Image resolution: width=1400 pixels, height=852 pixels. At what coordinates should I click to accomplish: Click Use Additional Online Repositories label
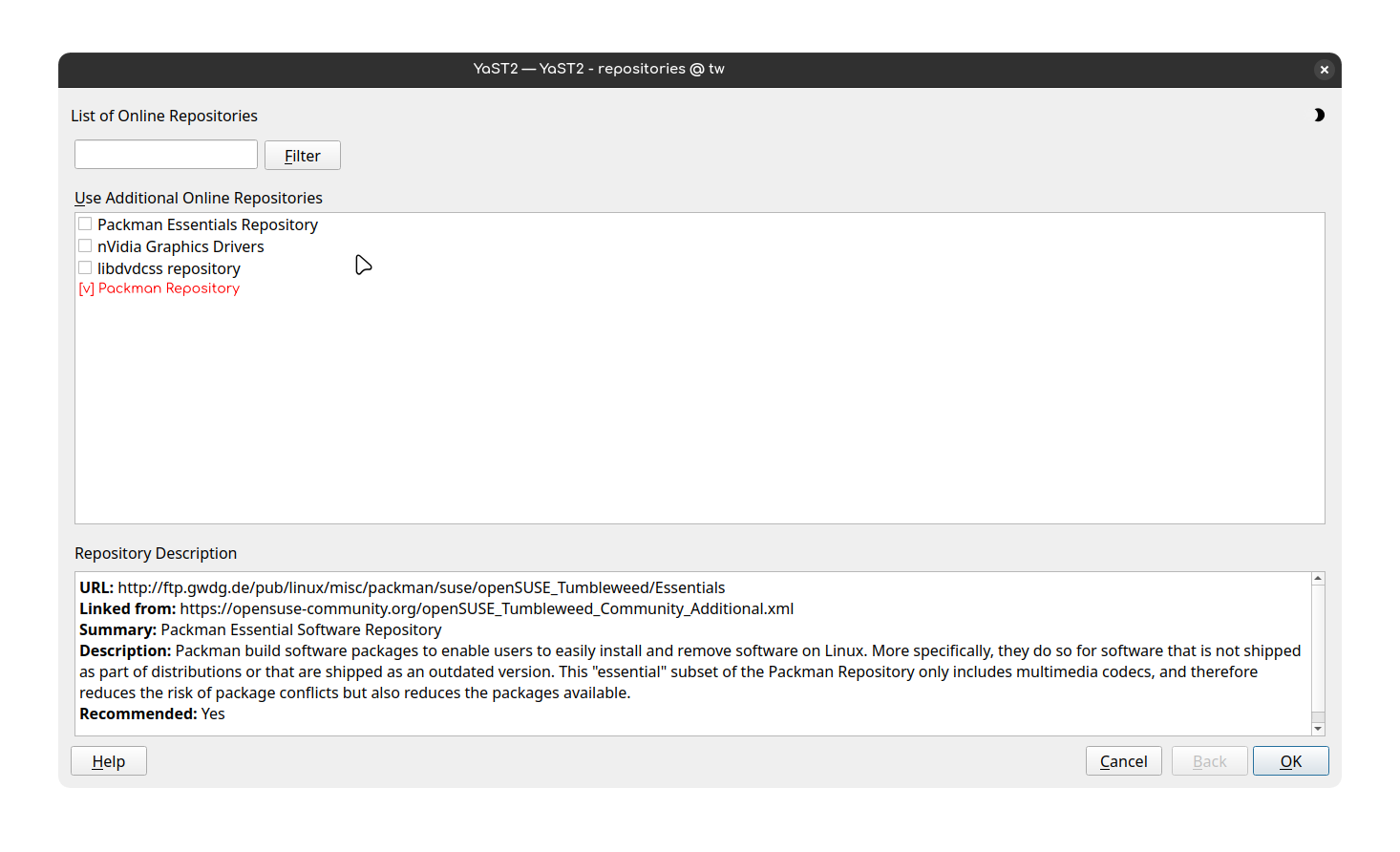point(199,198)
